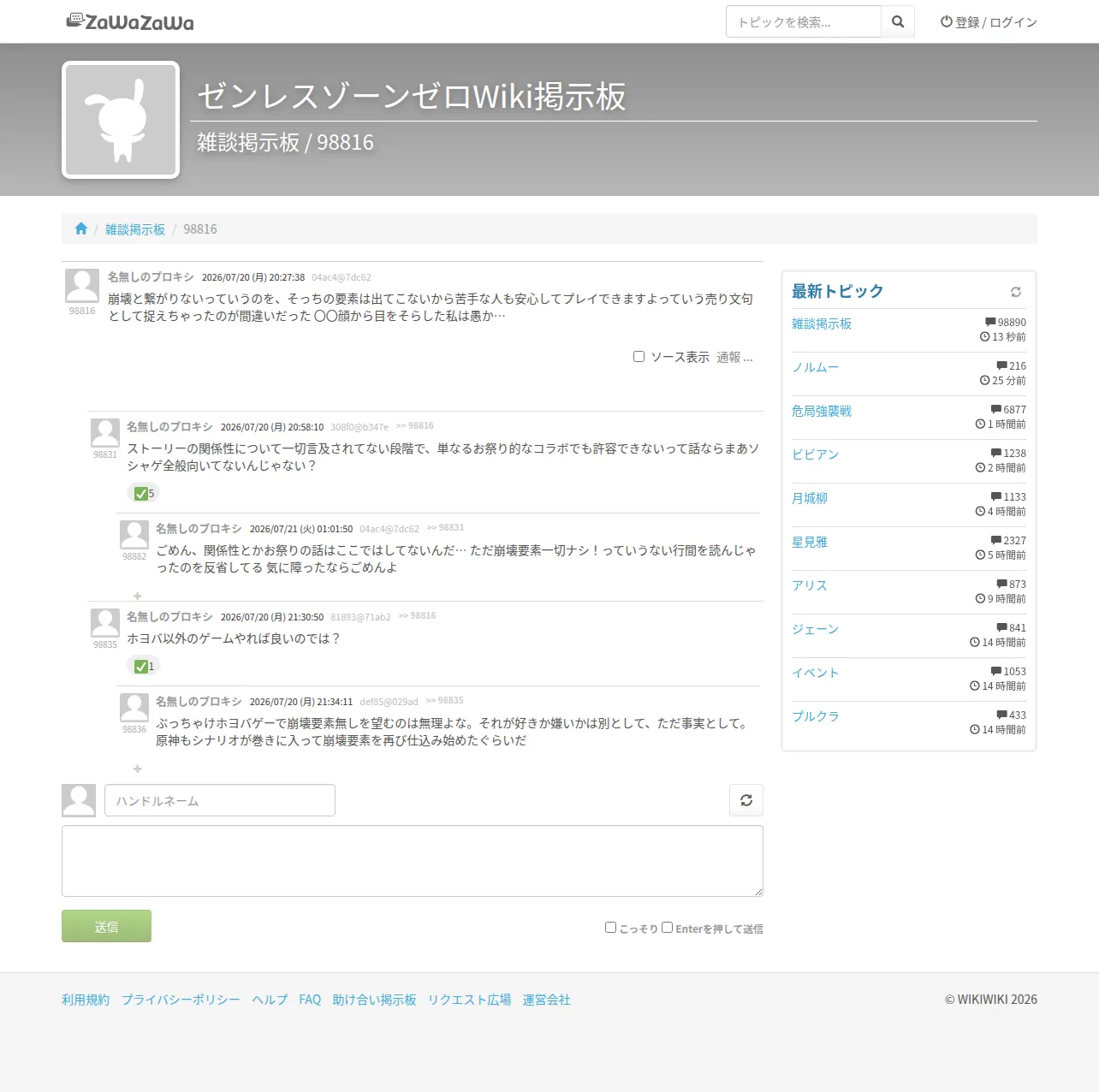Open the 雑談掲示板 breadcrumb link
Image resolution: width=1099 pixels, height=1092 pixels.
135,229
